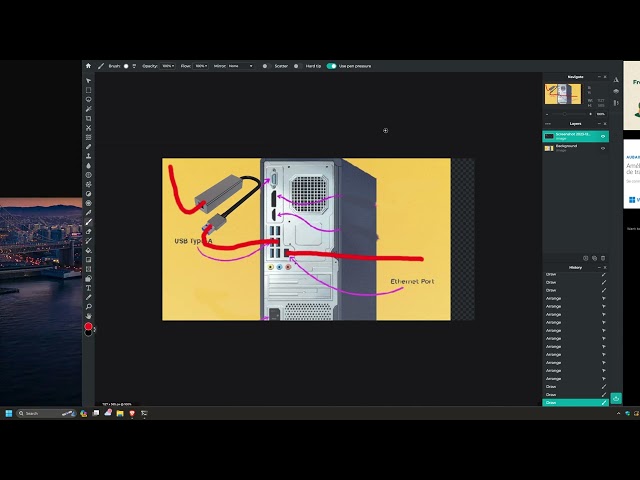Click the home icon in top toolbar
This screenshot has width=640, height=480.
(x=88, y=66)
